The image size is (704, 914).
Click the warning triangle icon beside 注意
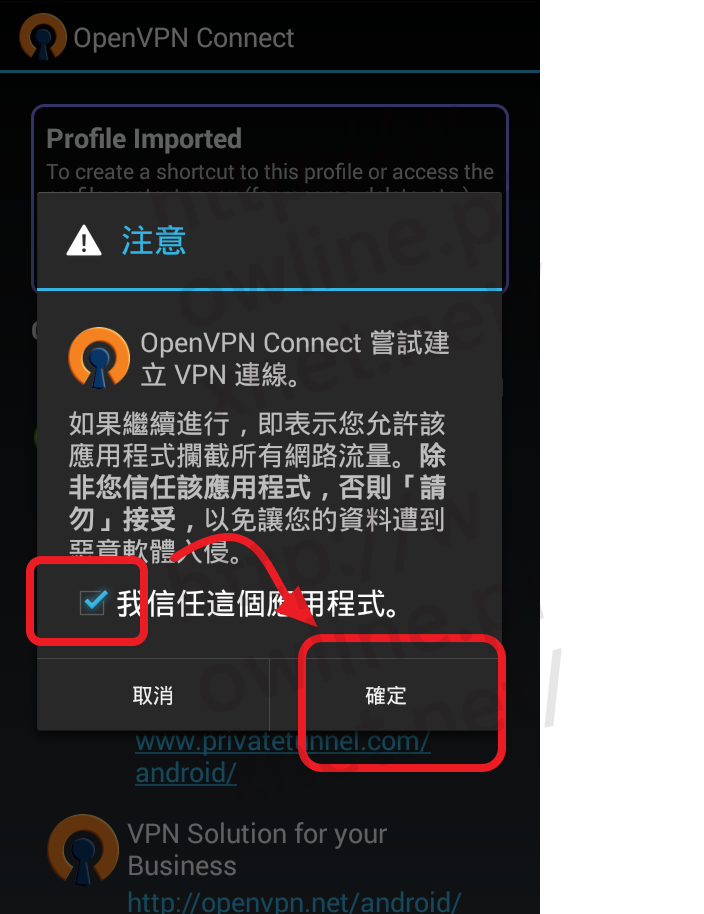[x=84, y=241]
